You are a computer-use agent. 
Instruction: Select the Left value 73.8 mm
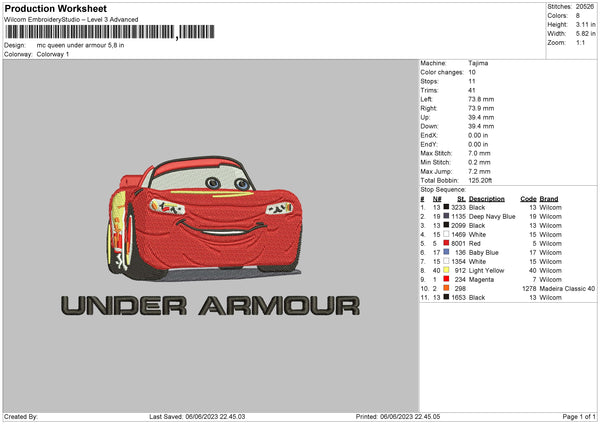pos(481,99)
